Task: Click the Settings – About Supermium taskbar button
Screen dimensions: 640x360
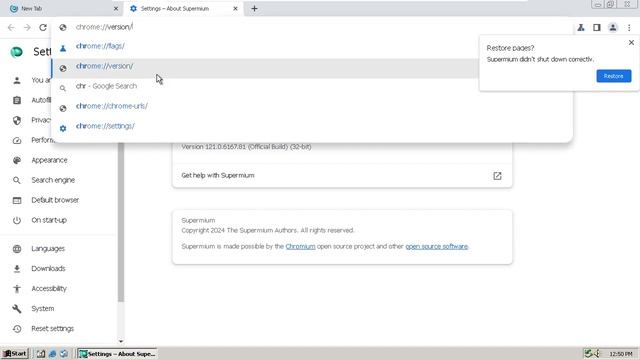Action: click(x=117, y=353)
